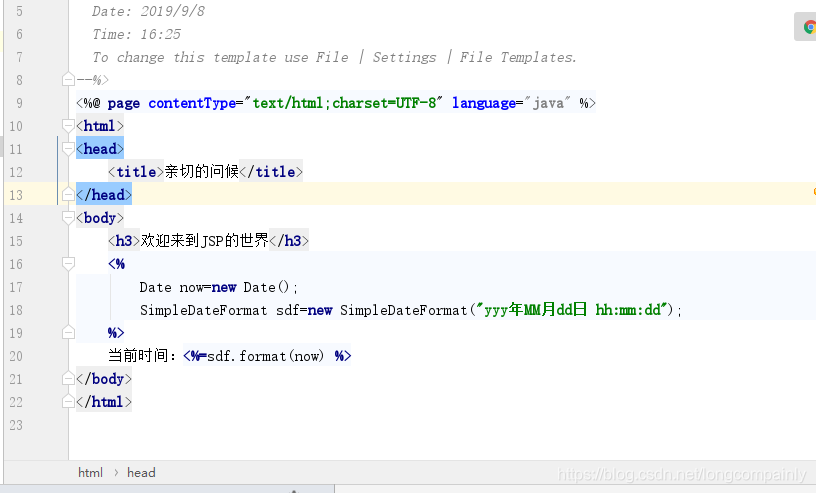Click the closing html fold marker on line 22
Screen dimensions: 816x493
(x=68, y=401)
